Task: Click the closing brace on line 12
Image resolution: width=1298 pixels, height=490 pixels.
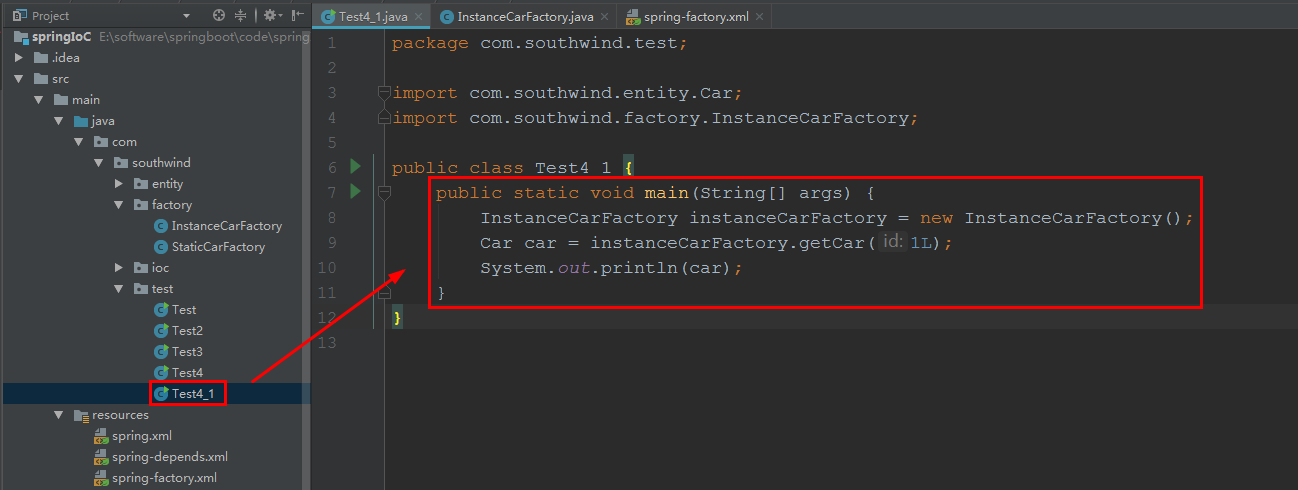Action: (x=397, y=318)
